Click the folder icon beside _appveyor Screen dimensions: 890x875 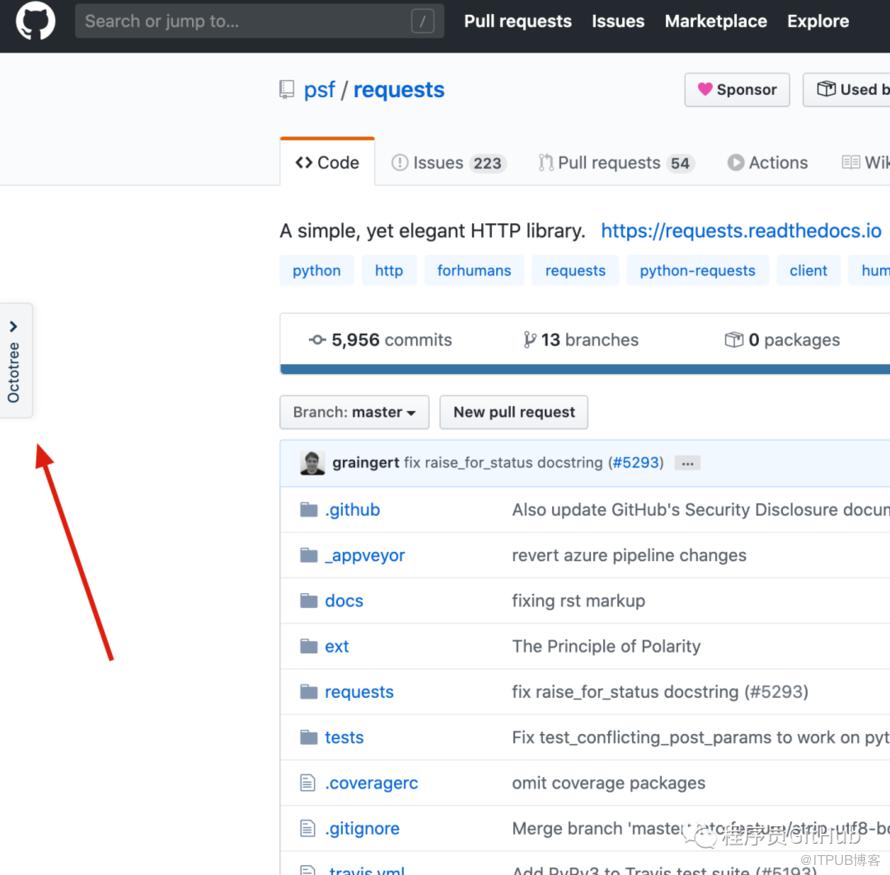pyautogui.click(x=309, y=555)
